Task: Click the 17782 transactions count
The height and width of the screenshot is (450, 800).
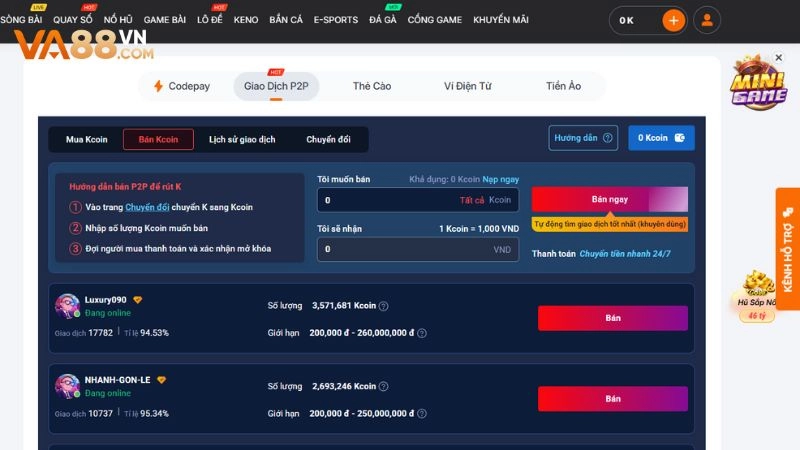Action: click(101, 333)
